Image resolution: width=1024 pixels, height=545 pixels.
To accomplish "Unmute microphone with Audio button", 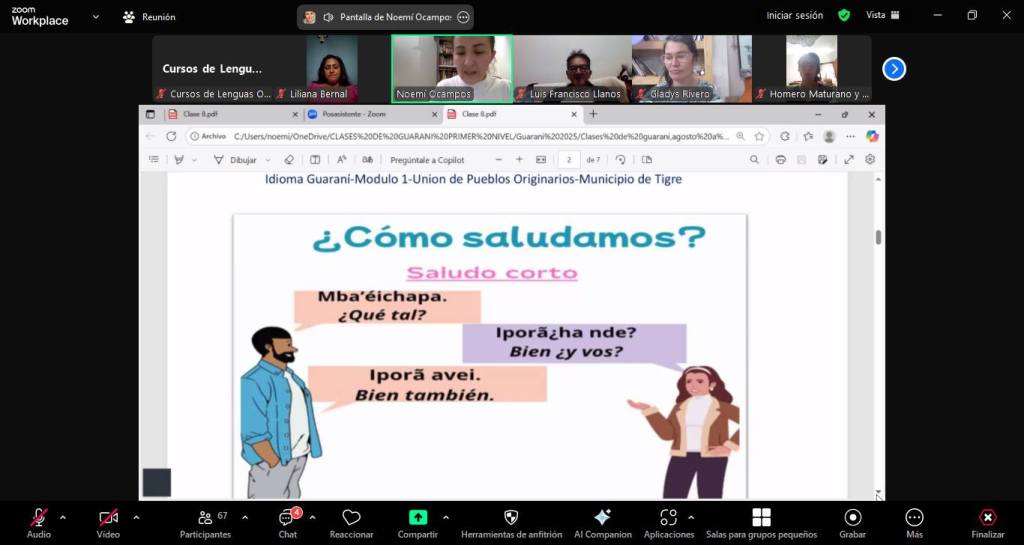I will pos(38,523).
